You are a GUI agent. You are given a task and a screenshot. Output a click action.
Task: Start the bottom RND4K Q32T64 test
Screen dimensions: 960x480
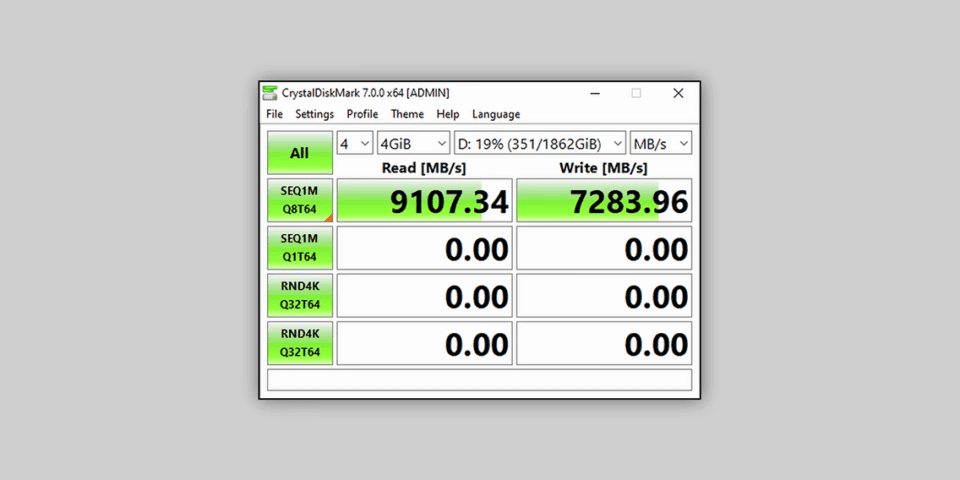click(300, 343)
